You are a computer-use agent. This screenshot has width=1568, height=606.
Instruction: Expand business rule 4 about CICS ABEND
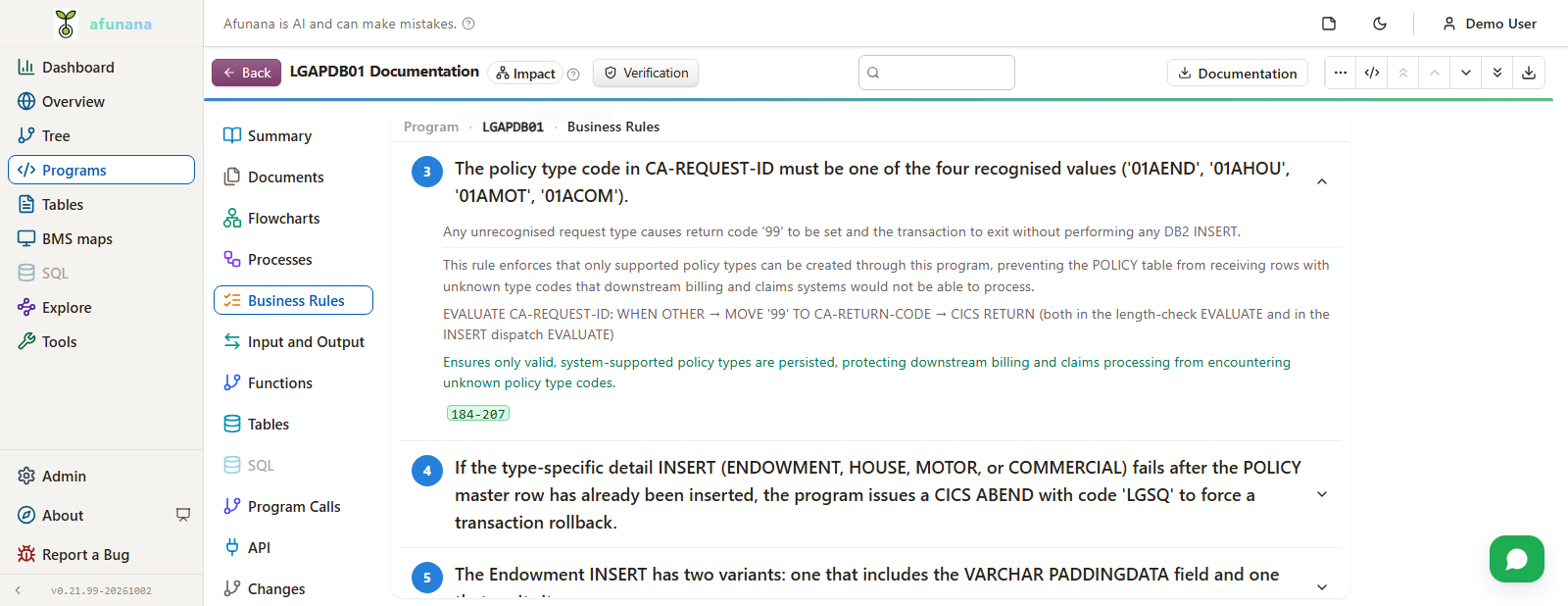pos(1322,494)
